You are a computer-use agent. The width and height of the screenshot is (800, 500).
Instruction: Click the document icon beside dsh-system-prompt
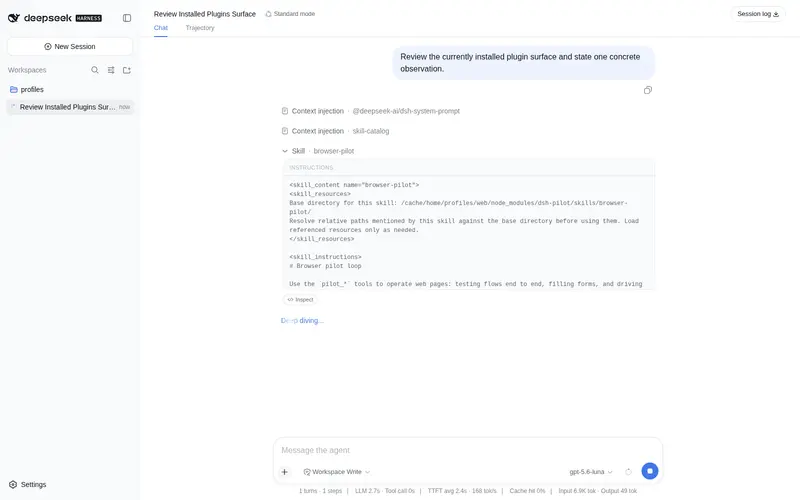[x=285, y=111]
